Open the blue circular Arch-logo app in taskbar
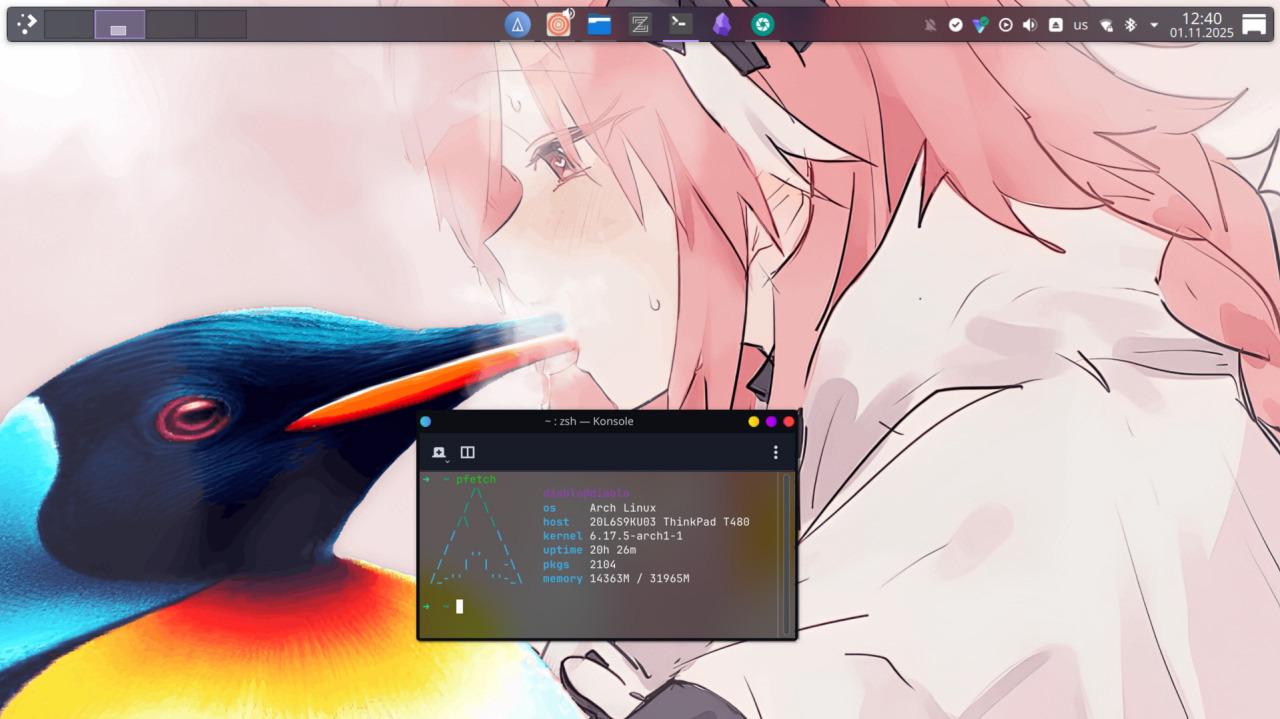The height and width of the screenshot is (719, 1280). [x=517, y=24]
